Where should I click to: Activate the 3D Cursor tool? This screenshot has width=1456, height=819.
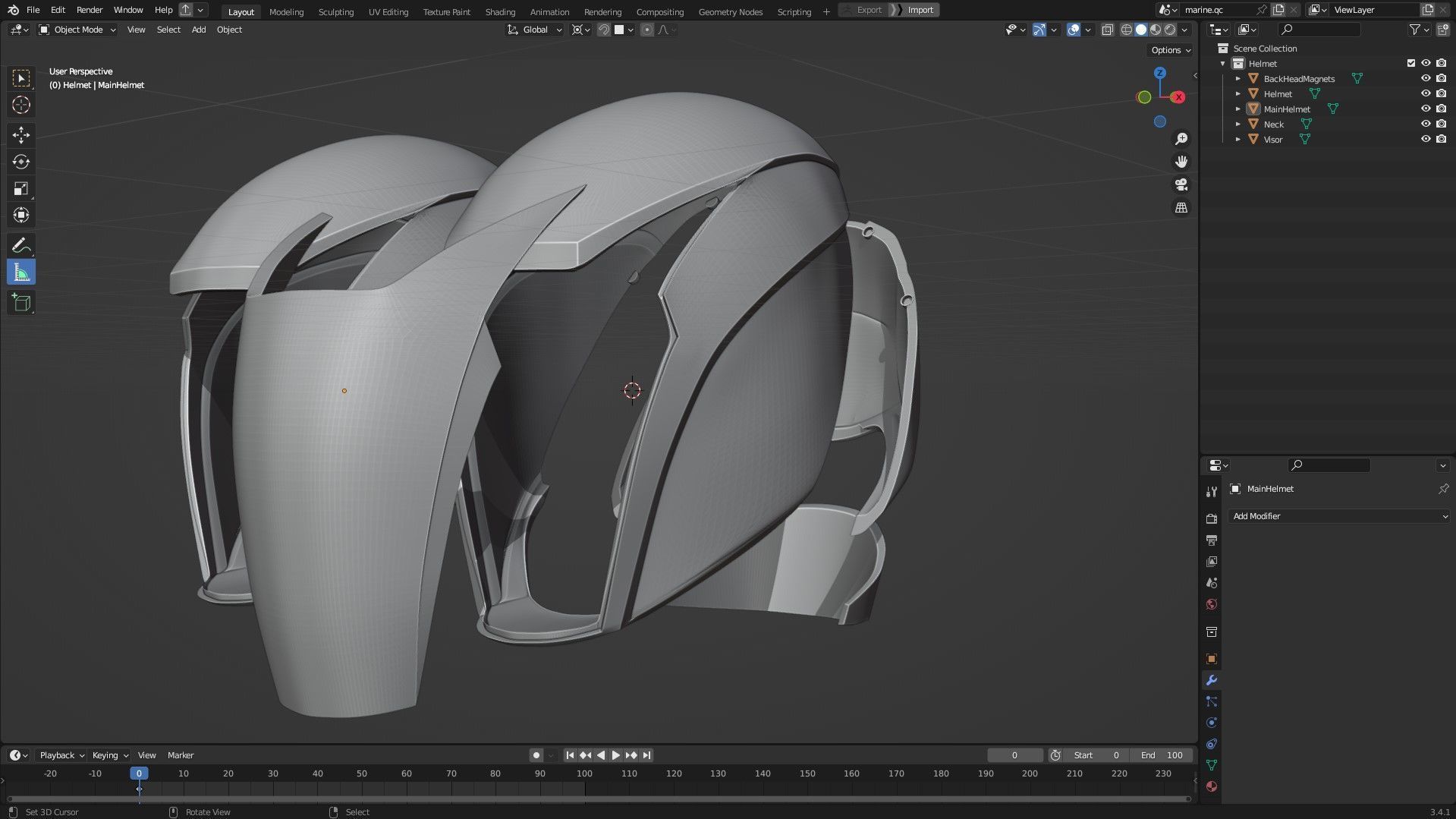pos(21,105)
